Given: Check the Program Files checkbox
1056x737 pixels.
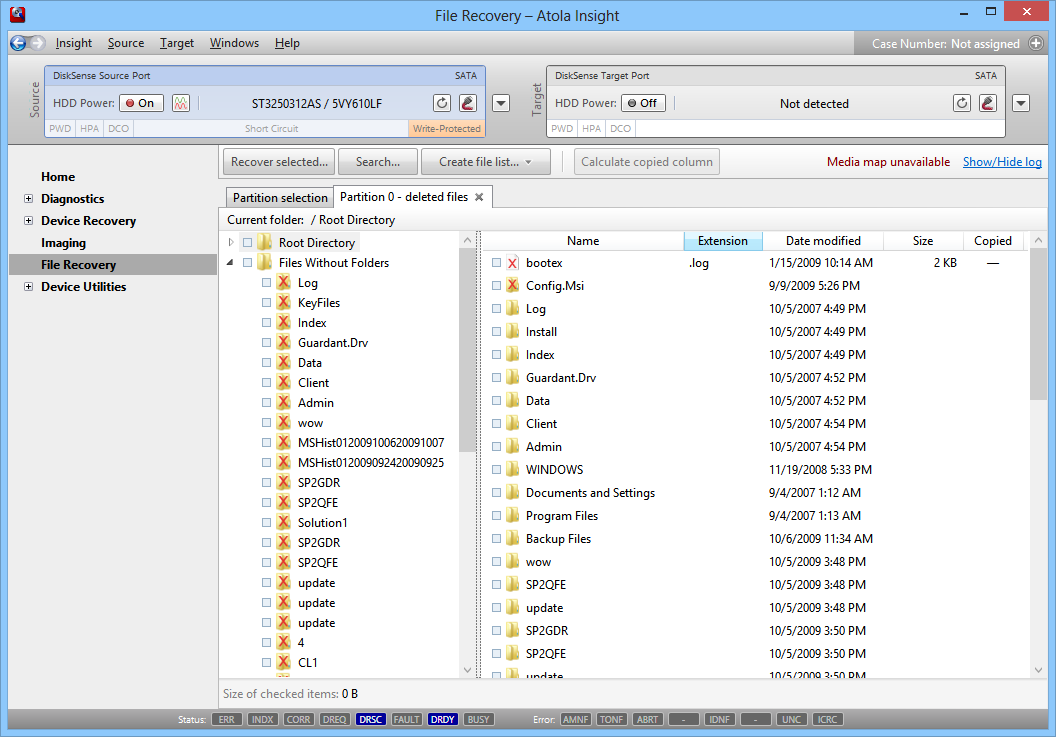Looking at the screenshot, I should point(496,515).
